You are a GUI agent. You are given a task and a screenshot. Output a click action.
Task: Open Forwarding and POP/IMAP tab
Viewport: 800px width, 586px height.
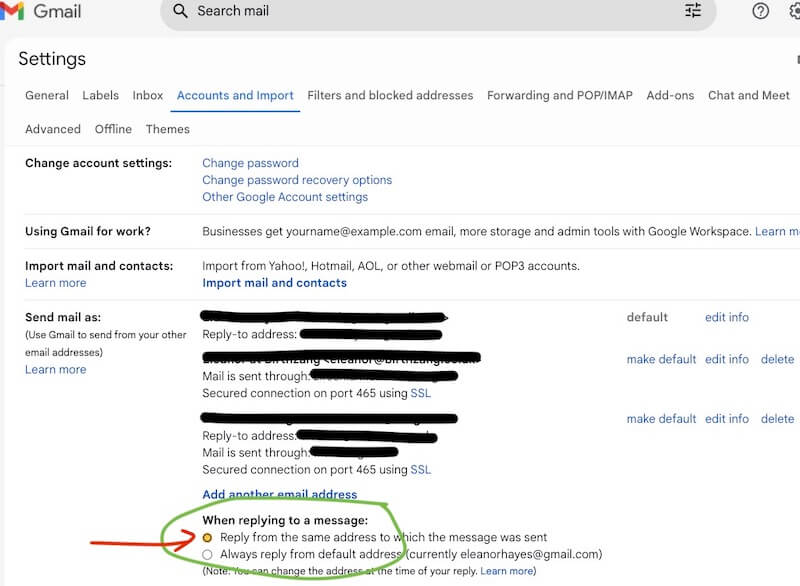(x=560, y=95)
